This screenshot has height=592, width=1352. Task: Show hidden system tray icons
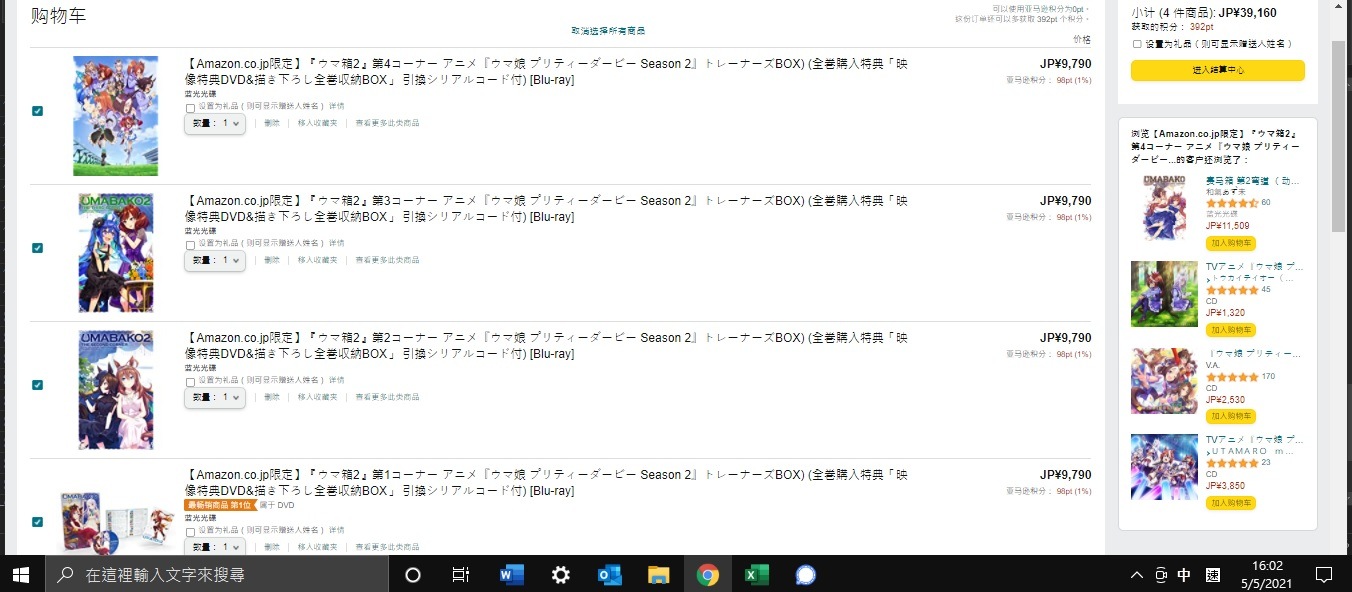(x=1136, y=575)
